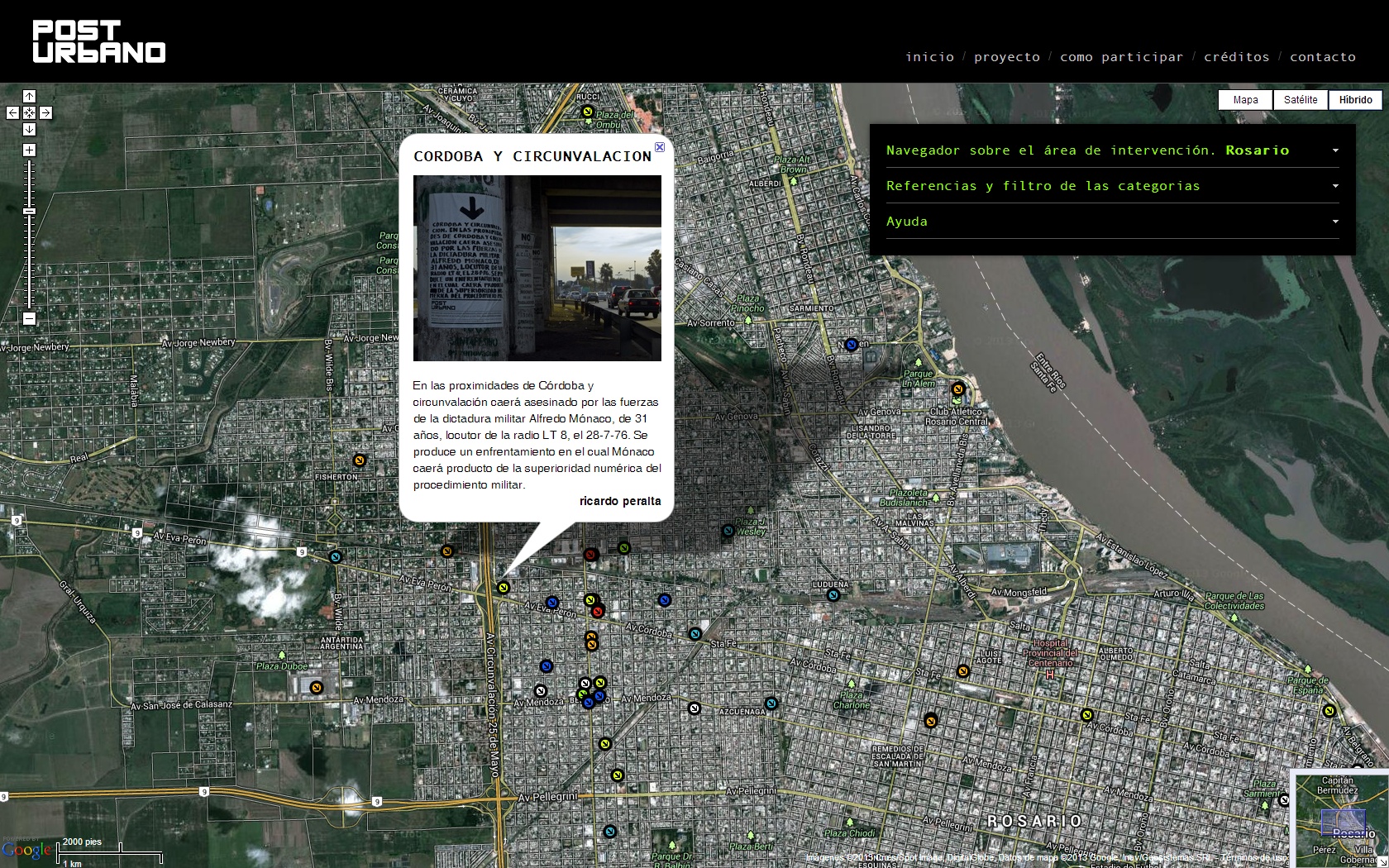The image size is (1389, 868).
Task: Pan the map down with arrow
Action: click(x=29, y=129)
